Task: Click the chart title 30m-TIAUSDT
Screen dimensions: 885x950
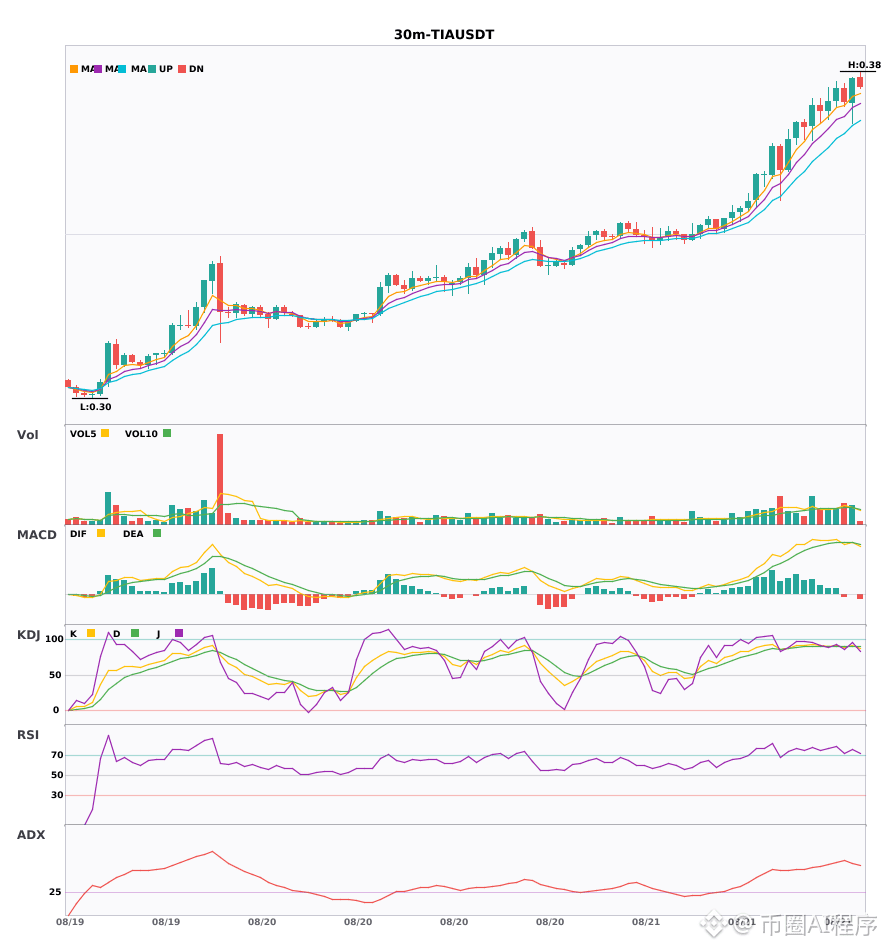Action: point(444,35)
